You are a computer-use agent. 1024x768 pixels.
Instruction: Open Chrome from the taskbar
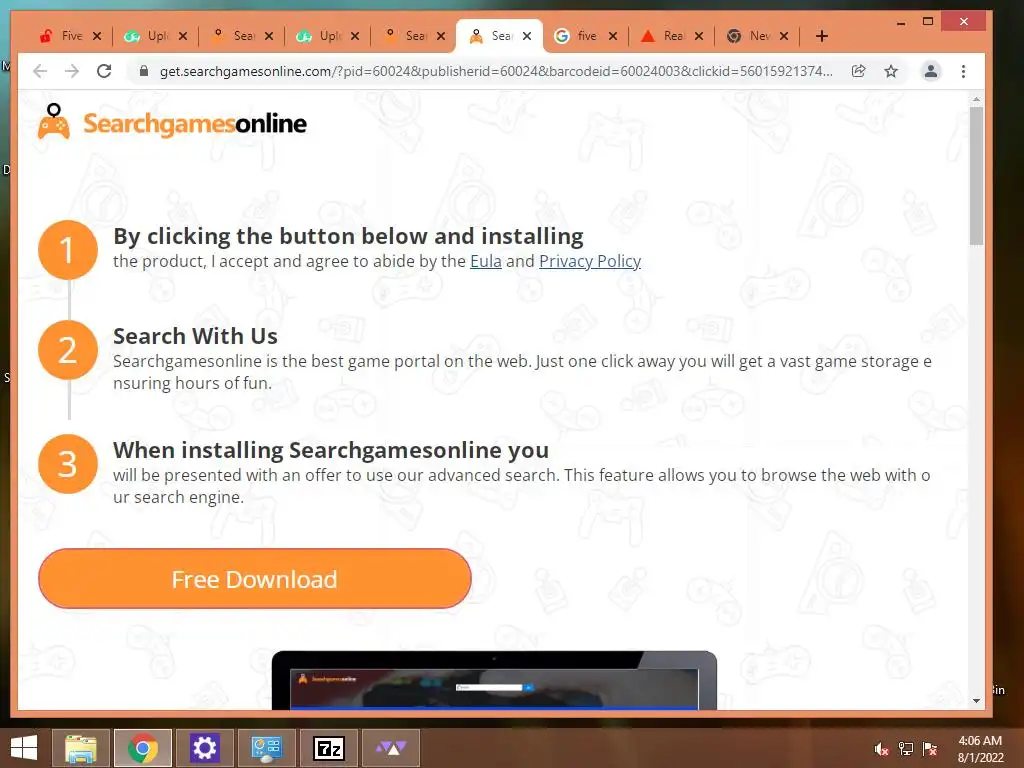pyautogui.click(x=143, y=748)
